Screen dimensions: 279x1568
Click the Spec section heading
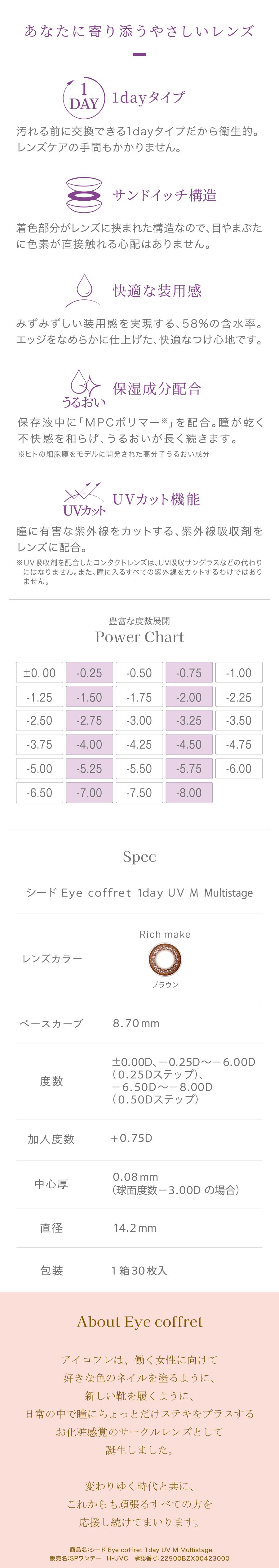139,857
